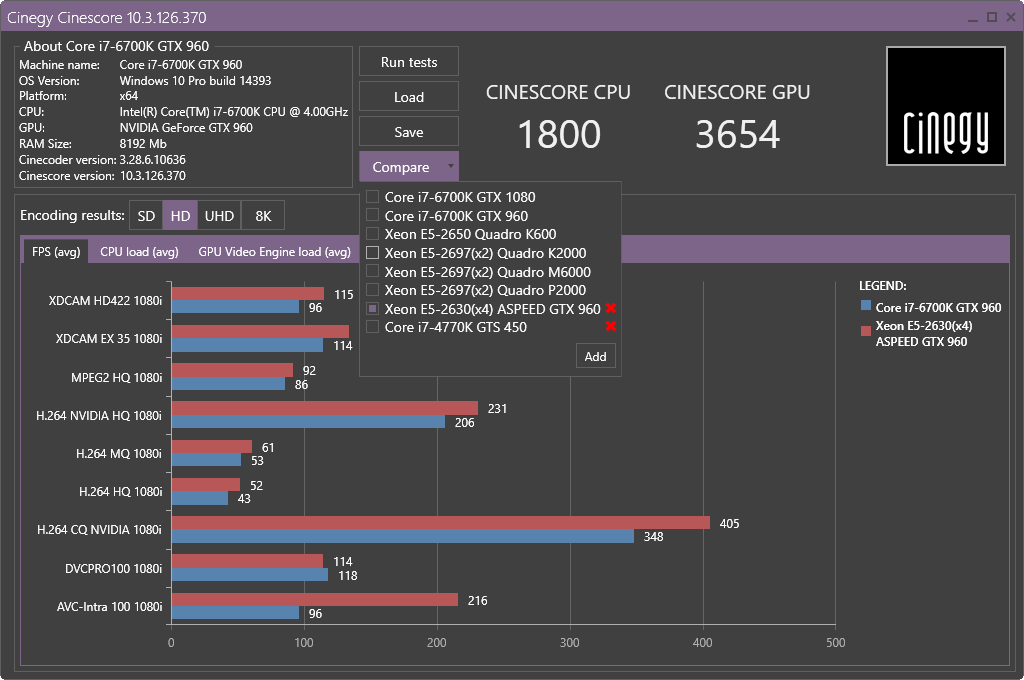
Task: Click the Compare button
Action: [401, 167]
